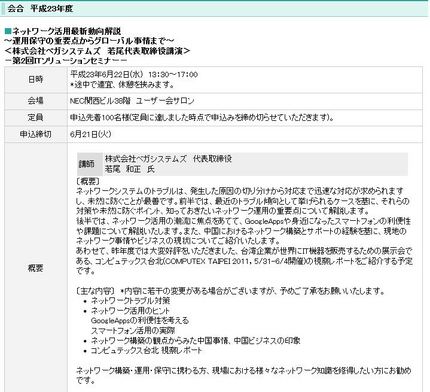Click the line '＜株式会社ベガシステムズ 若尾代表取締役講演＞'
The width and height of the screenshot is (430, 392).
tap(98, 51)
